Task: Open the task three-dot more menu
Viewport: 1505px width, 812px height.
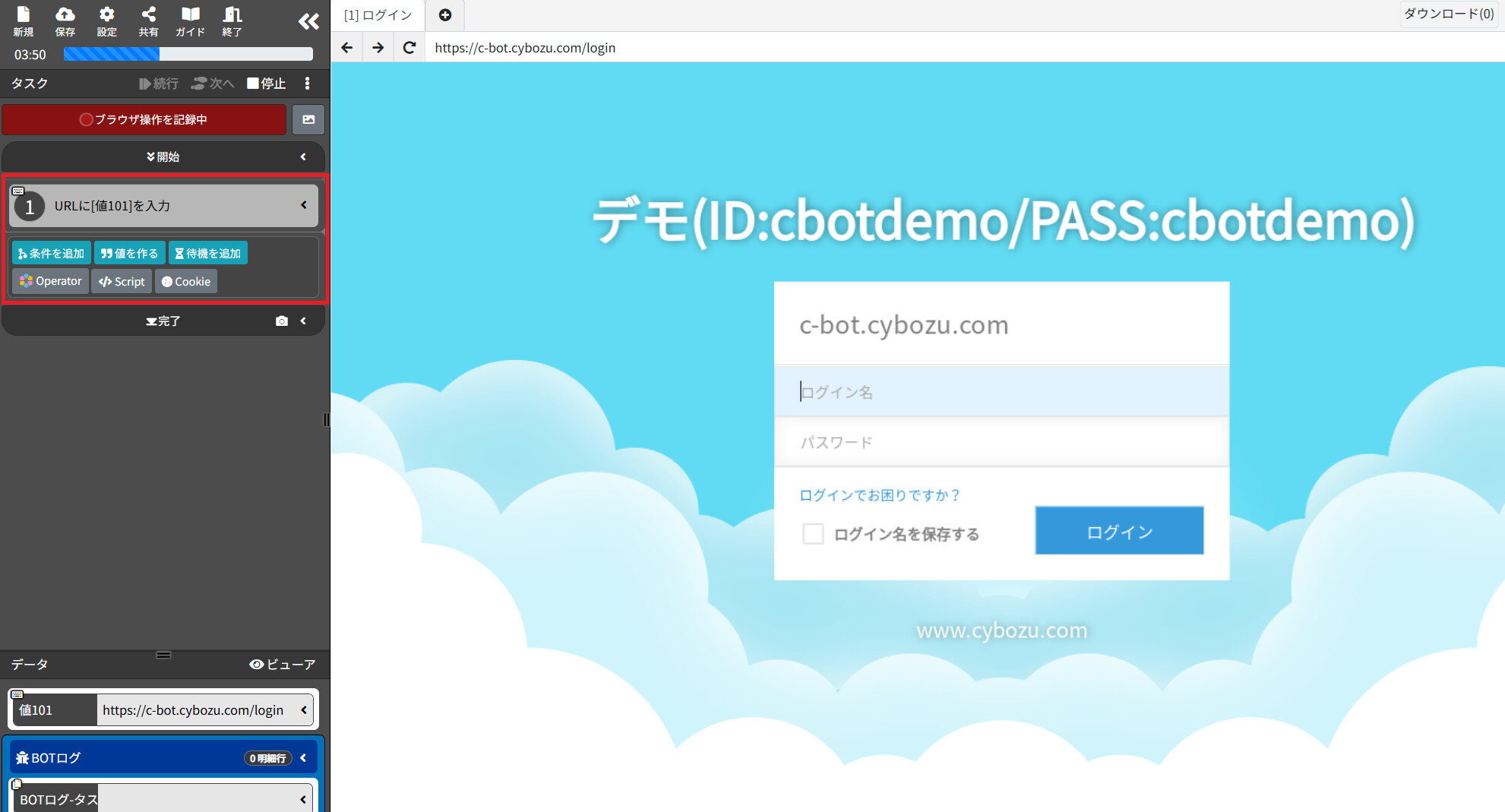Action: 308,84
